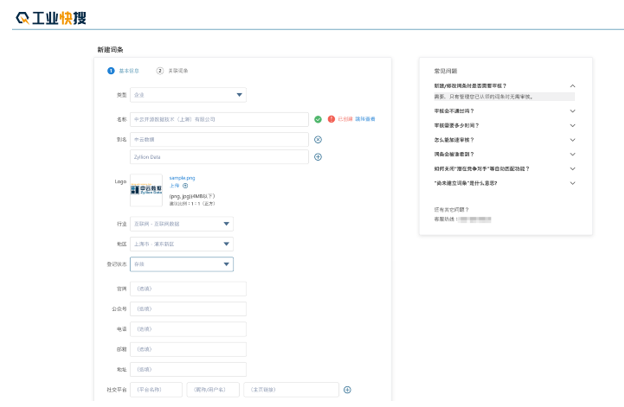This screenshot has height=407, width=624.
Task: Click the 请马查看 link next to the name
Action: tap(365, 119)
